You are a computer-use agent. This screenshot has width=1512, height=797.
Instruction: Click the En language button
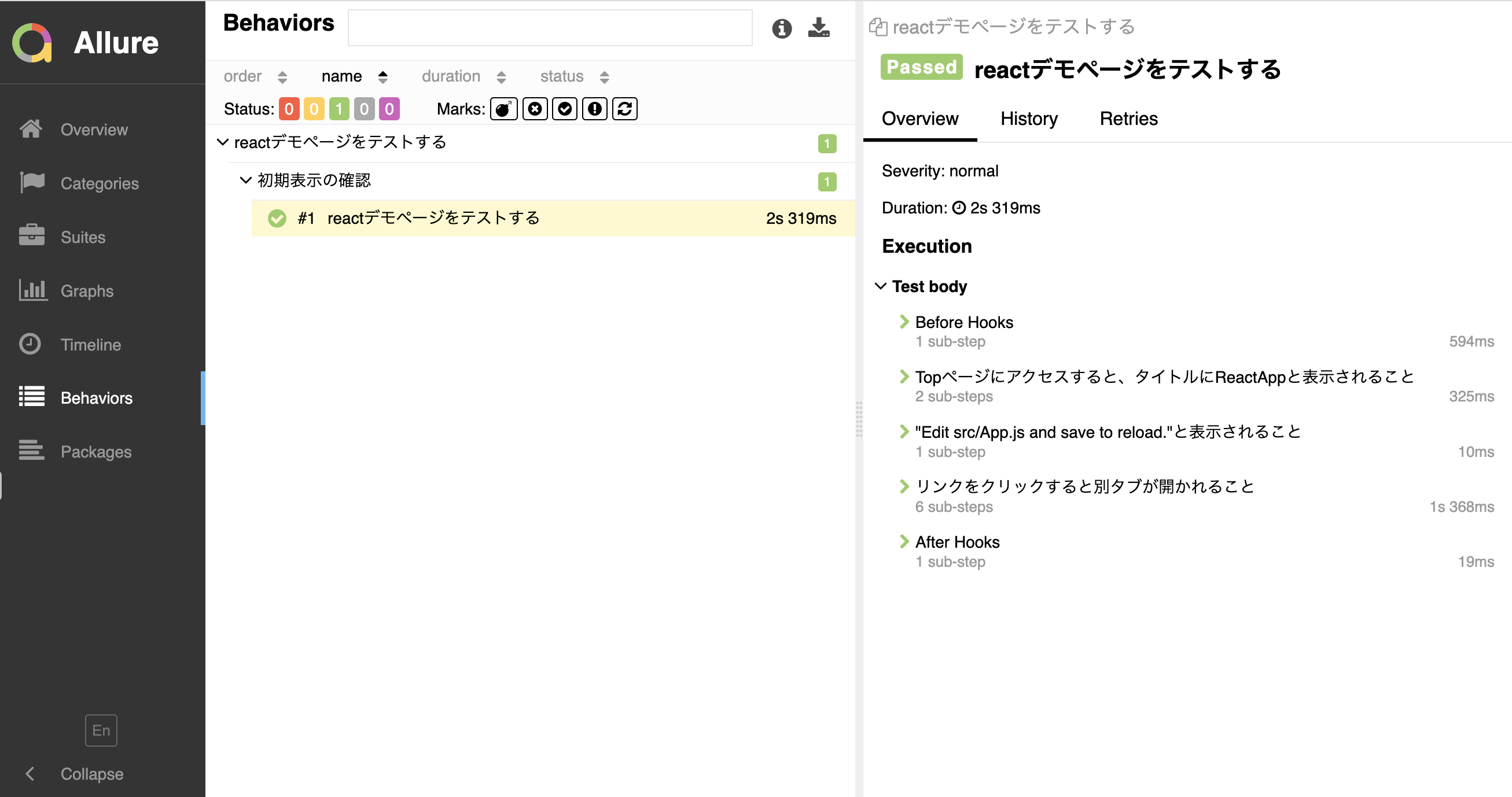[x=101, y=730]
